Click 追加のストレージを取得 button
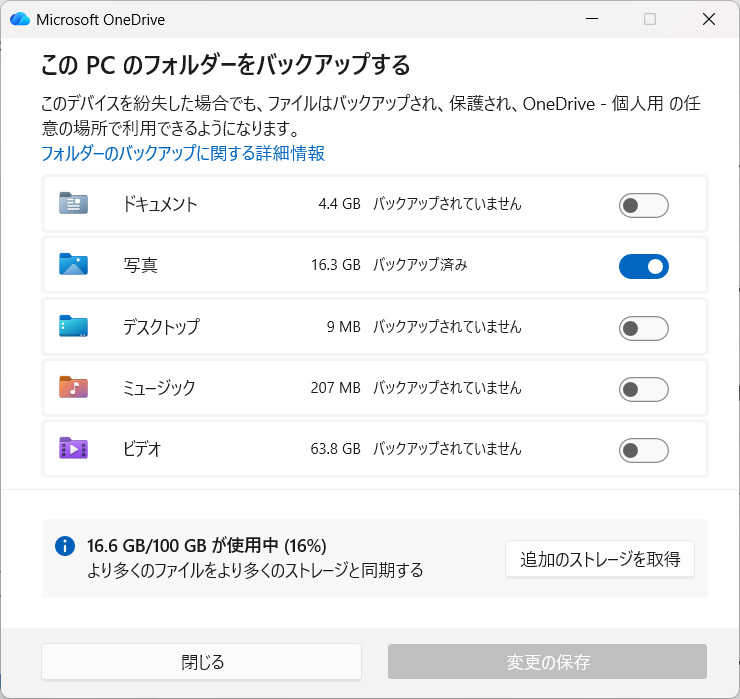740x699 pixels. 600,558
